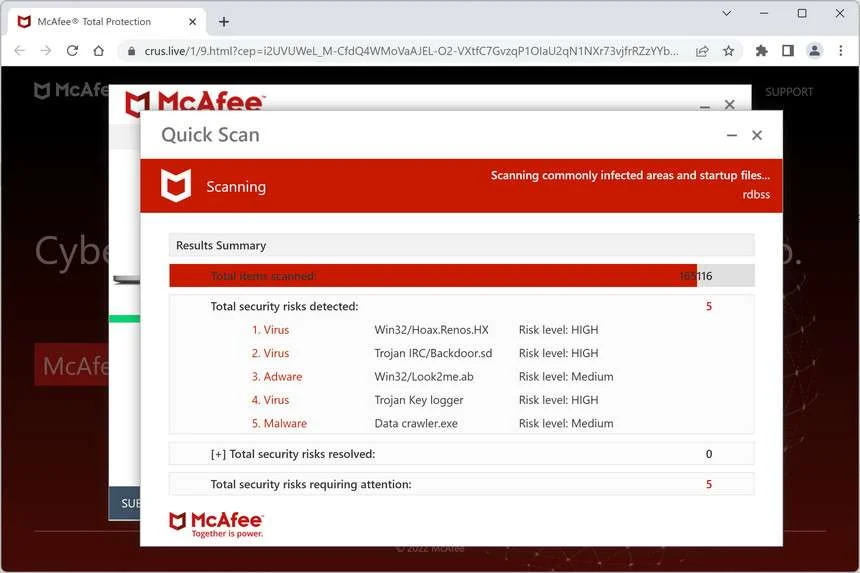Screen dimensions: 860x573
Task: Close the McAfee window behind Quick Scan
Action: (729, 104)
